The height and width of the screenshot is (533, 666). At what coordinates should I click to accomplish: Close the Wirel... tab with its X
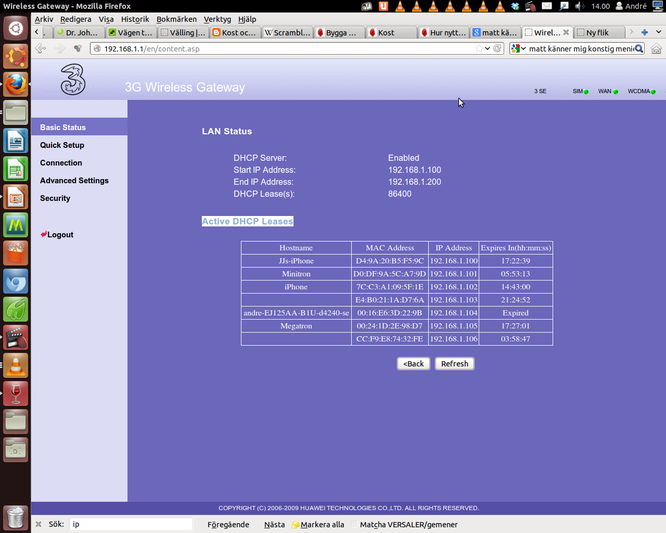point(566,32)
